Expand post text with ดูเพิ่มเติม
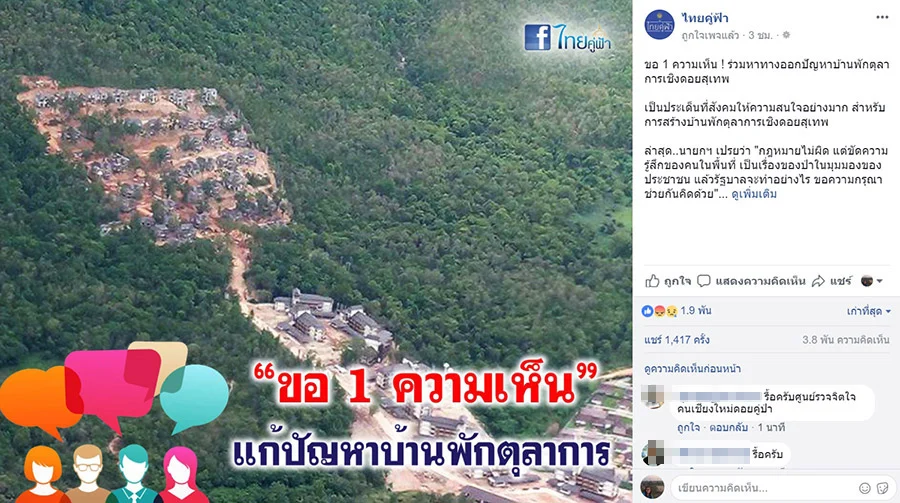The image size is (900, 503). tap(754, 194)
